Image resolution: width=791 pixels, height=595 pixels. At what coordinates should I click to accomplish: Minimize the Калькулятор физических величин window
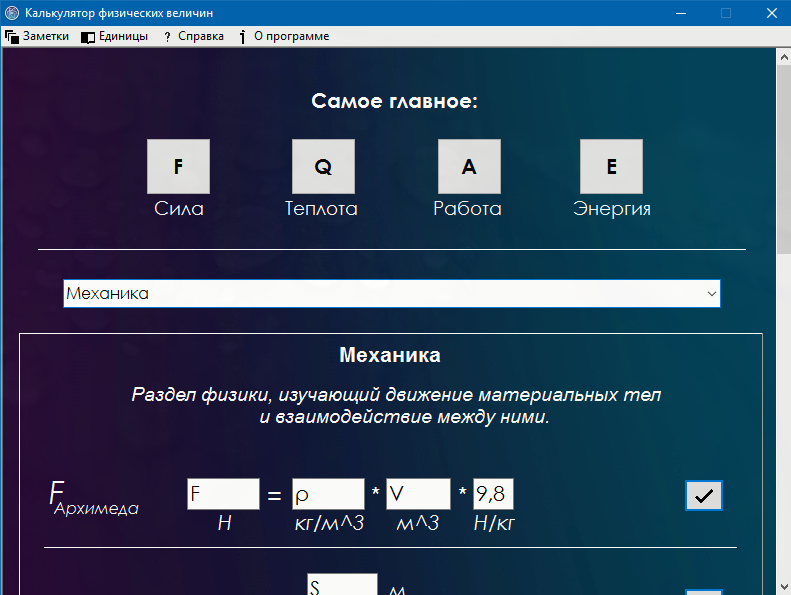(681, 13)
